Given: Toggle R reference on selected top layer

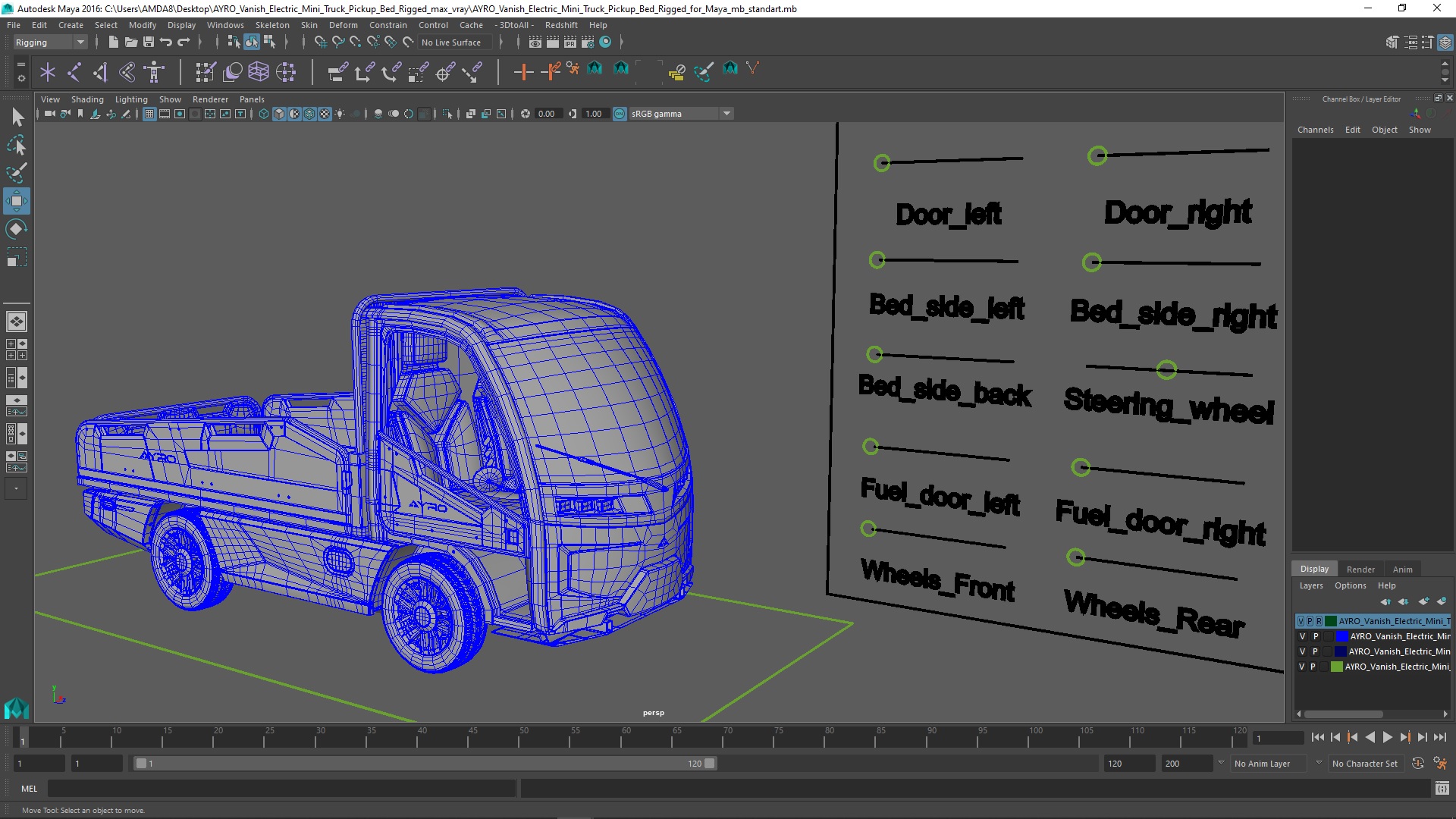Looking at the screenshot, I should (1319, 621).
